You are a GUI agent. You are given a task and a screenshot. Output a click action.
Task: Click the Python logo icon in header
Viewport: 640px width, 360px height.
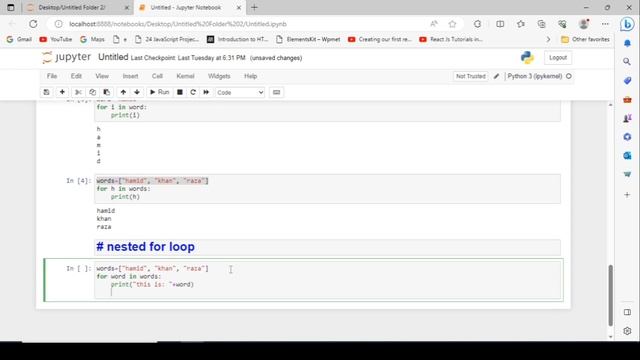coord(527,58)
